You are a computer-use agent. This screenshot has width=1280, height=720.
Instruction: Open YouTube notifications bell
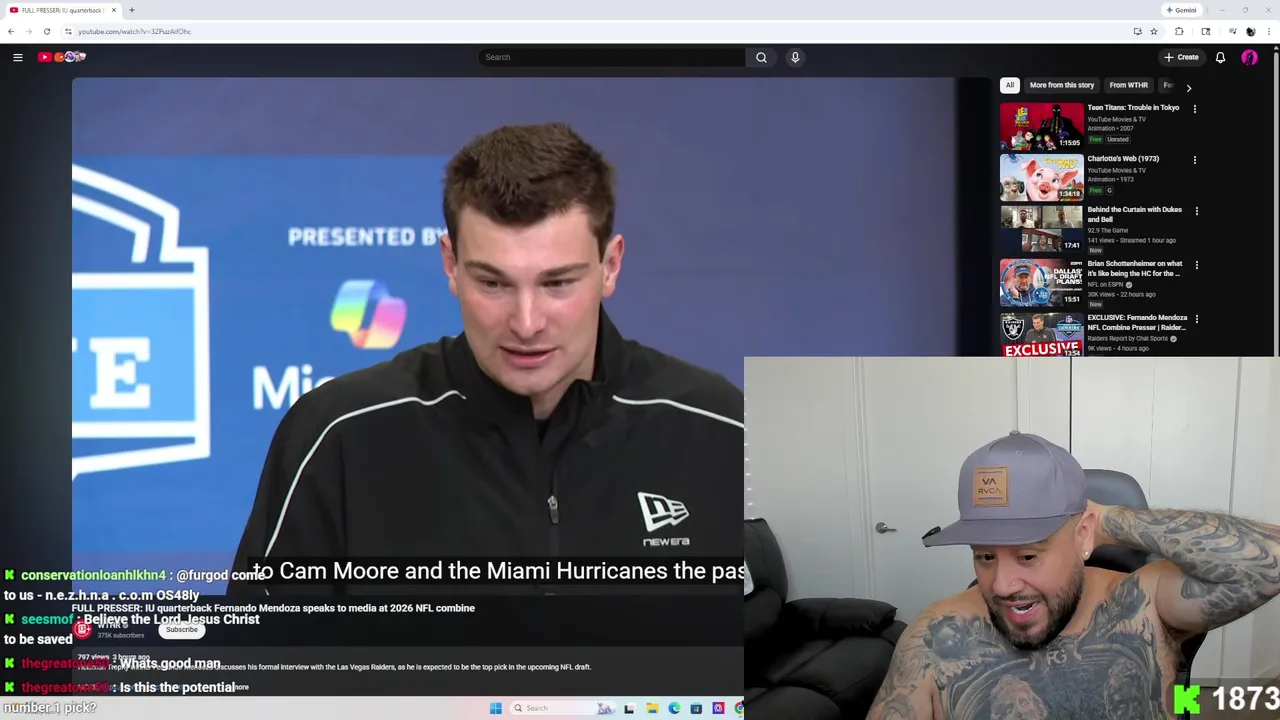[1220, 57]
